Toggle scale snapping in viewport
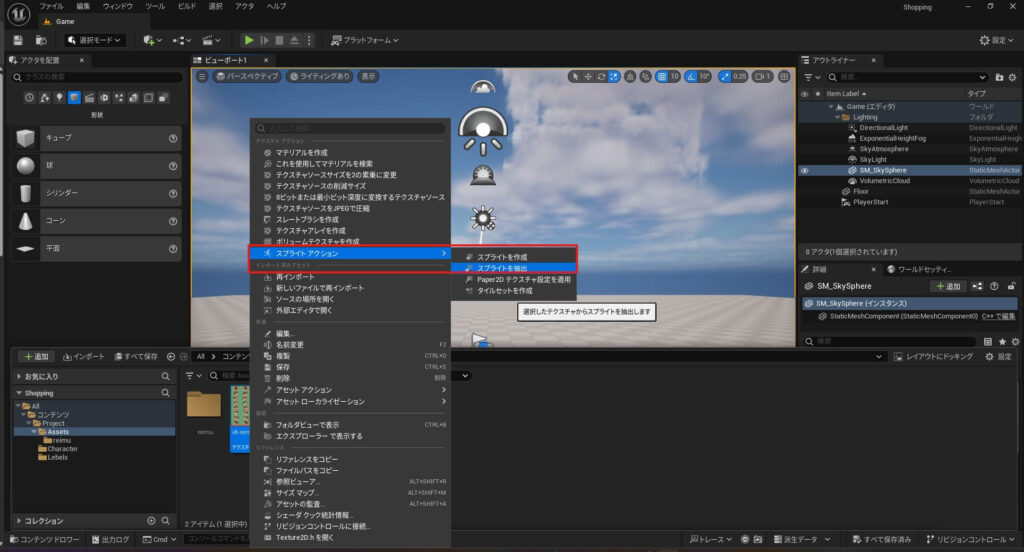The height and width of the screenshot is (552, 1024). pyautogui.click(x=725, y=76)
